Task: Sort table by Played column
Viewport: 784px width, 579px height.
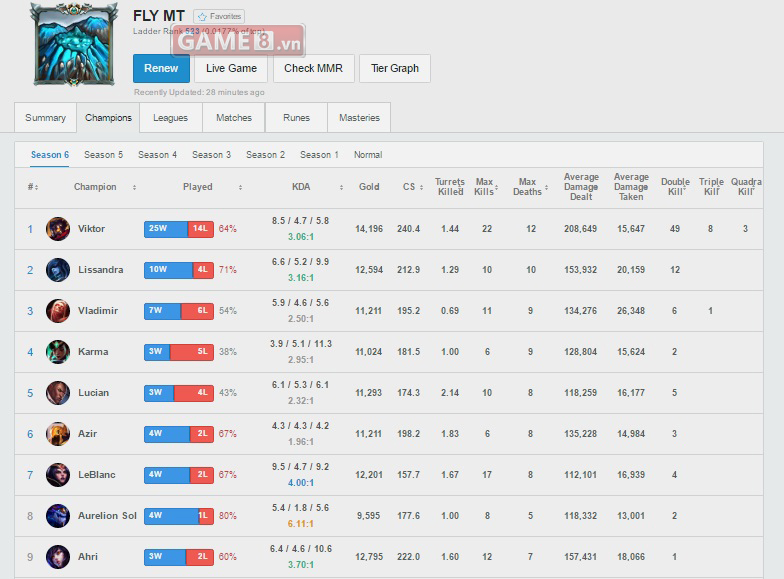Action: [212, 187]
